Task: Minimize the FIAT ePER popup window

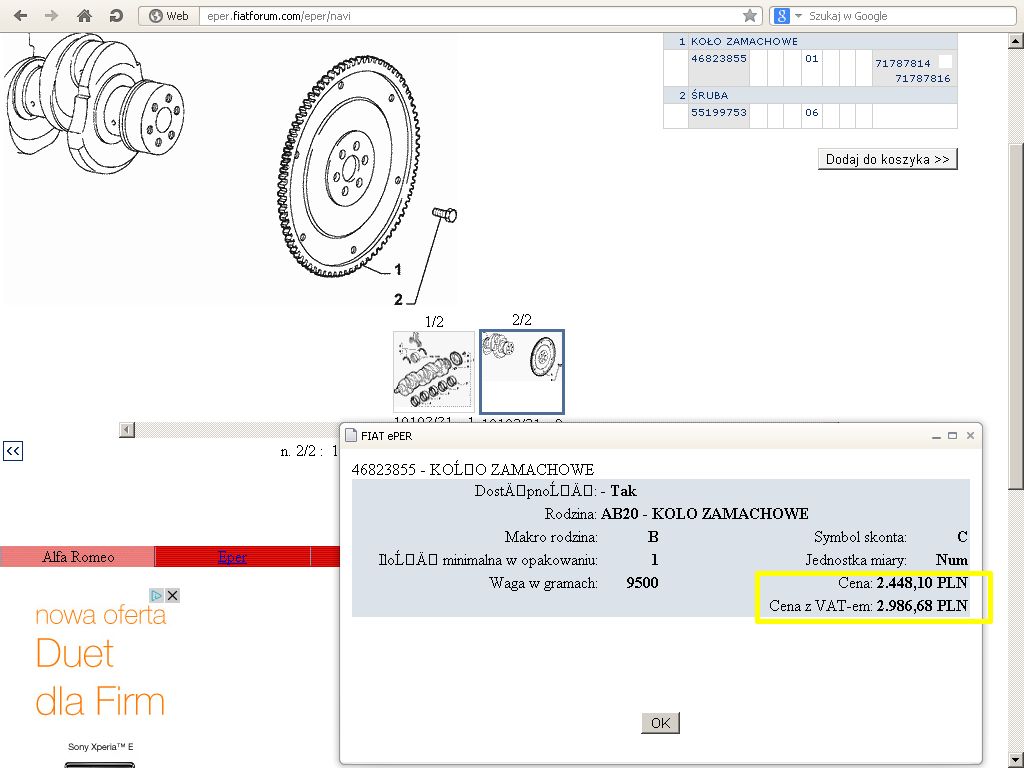Action: point(936,436)
